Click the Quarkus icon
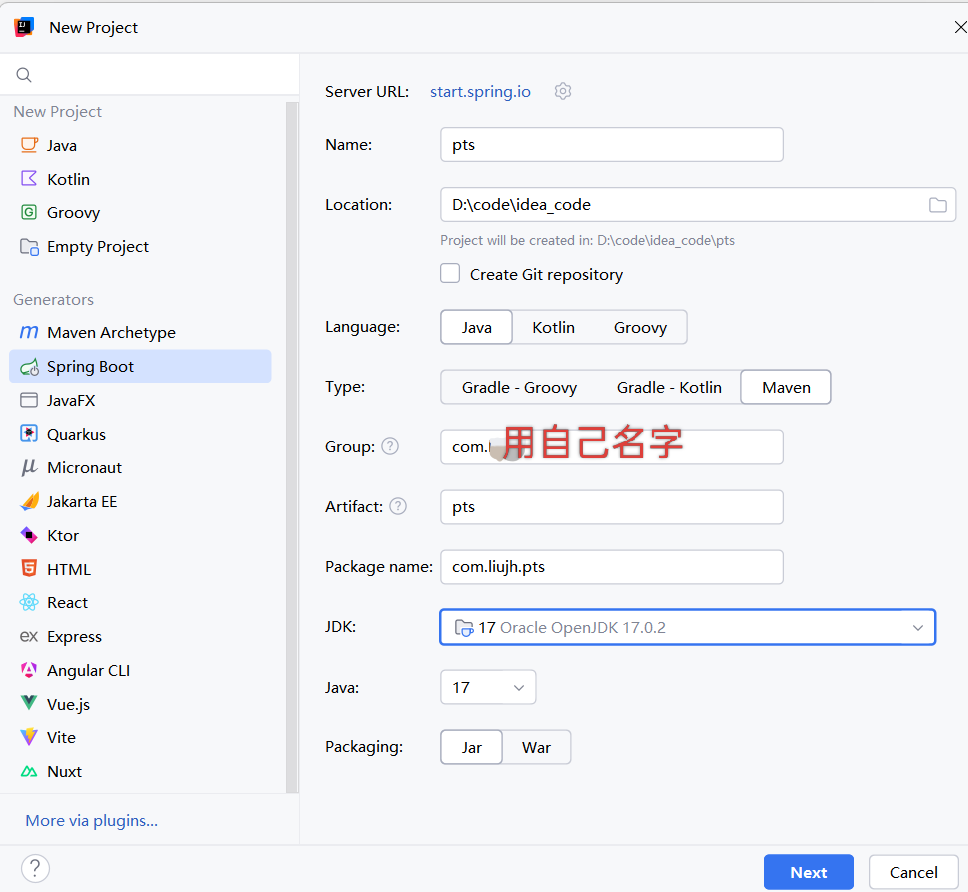Viewport: 968px width, 892px height. click(29, 433)
